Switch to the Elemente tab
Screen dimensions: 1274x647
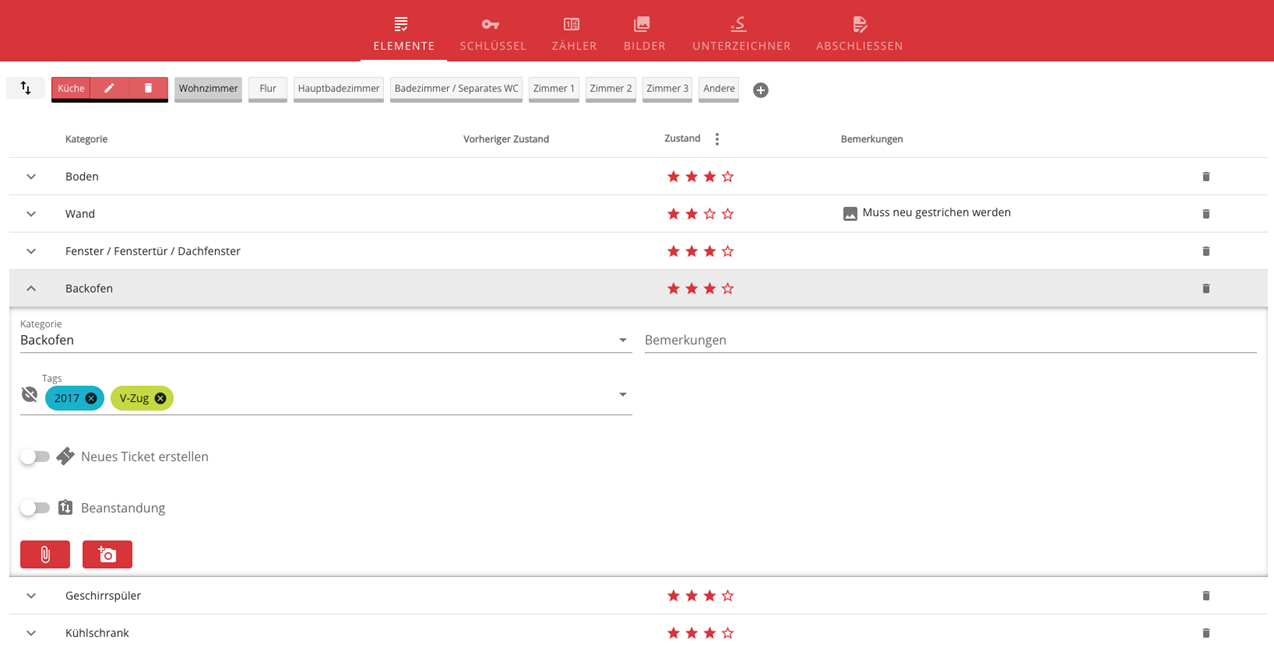click(403, 33)
